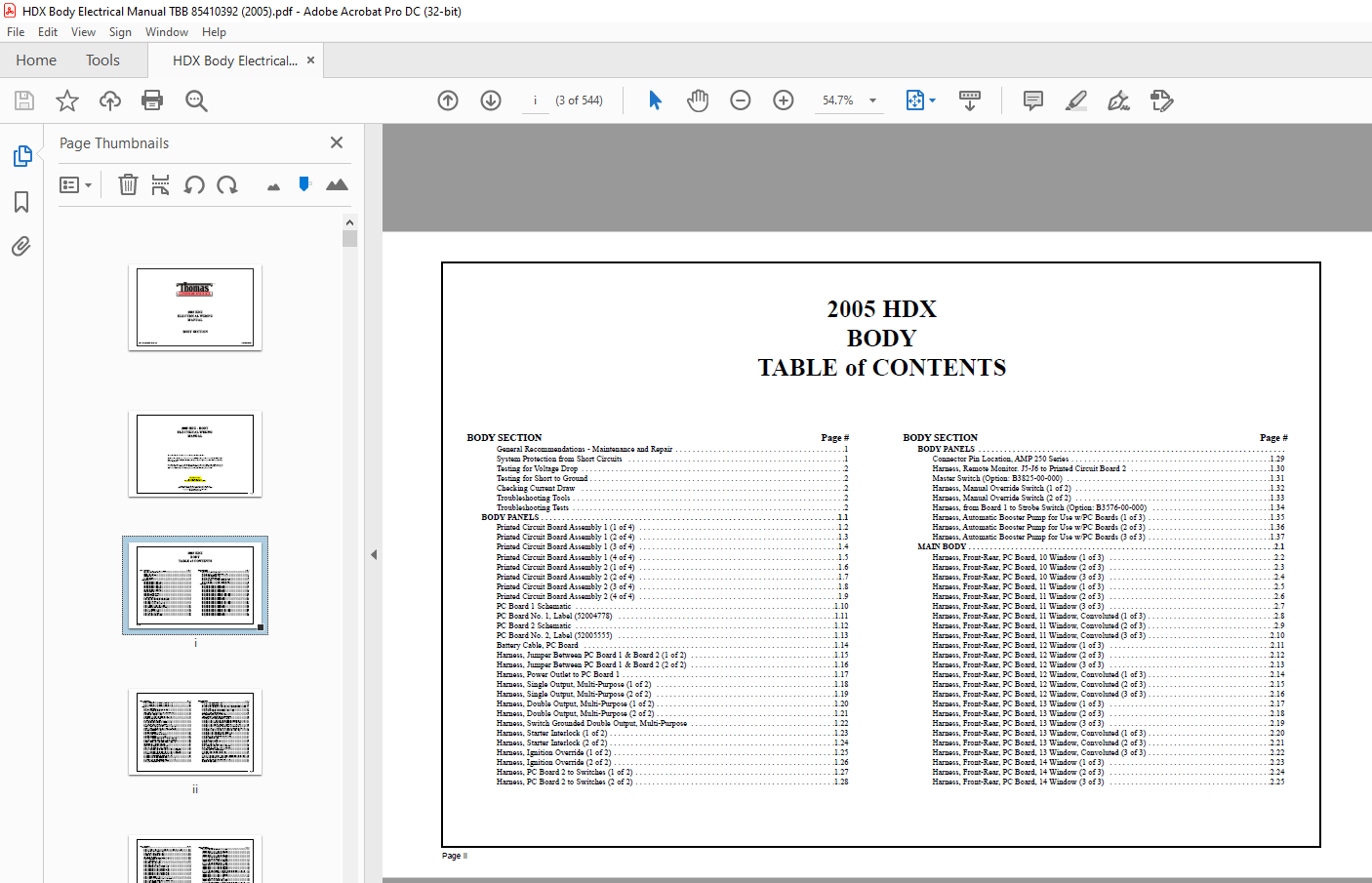Select the second page thumbnail

[x=195, y=455]
